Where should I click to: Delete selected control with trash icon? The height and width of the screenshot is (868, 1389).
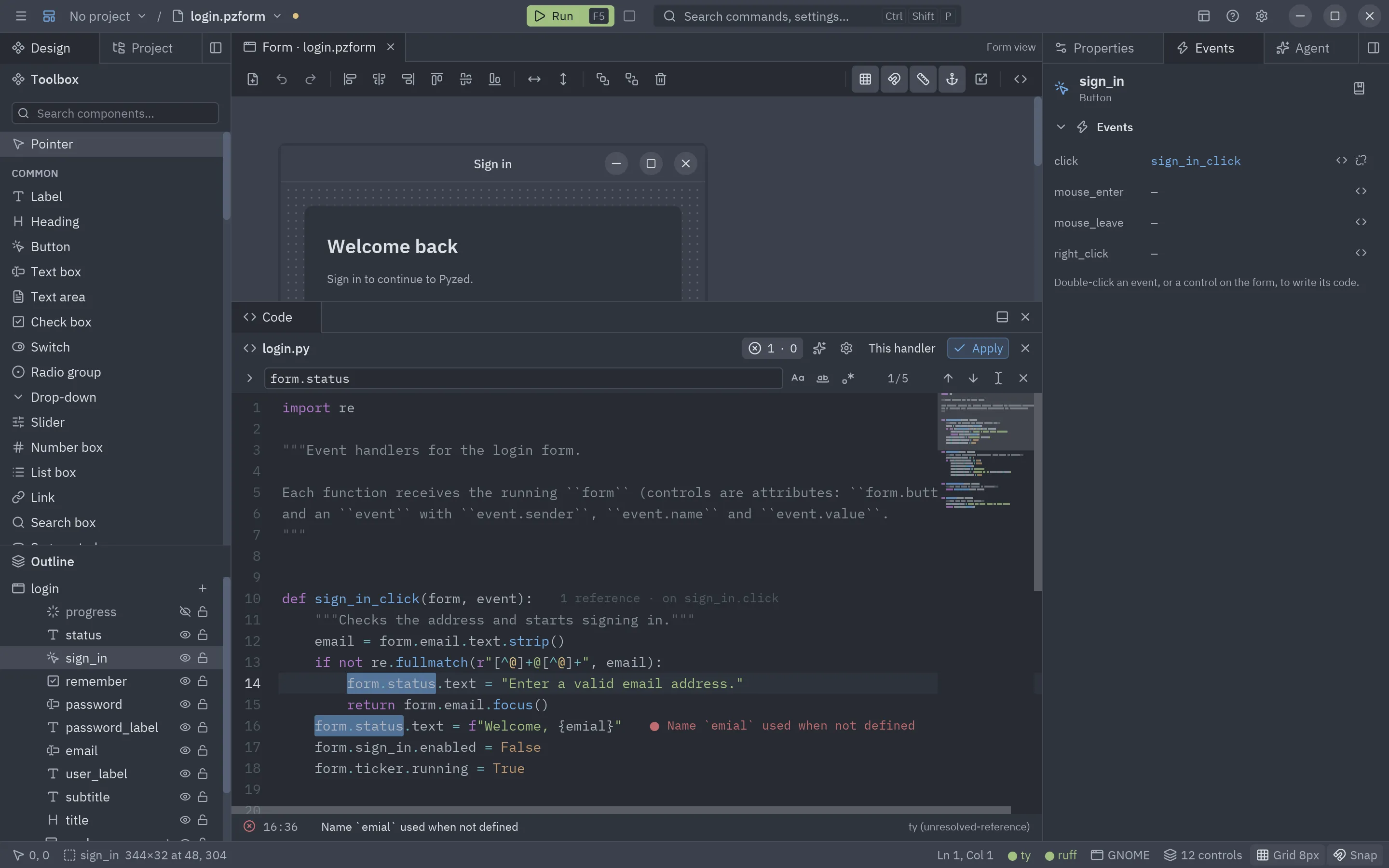[661, 79]
